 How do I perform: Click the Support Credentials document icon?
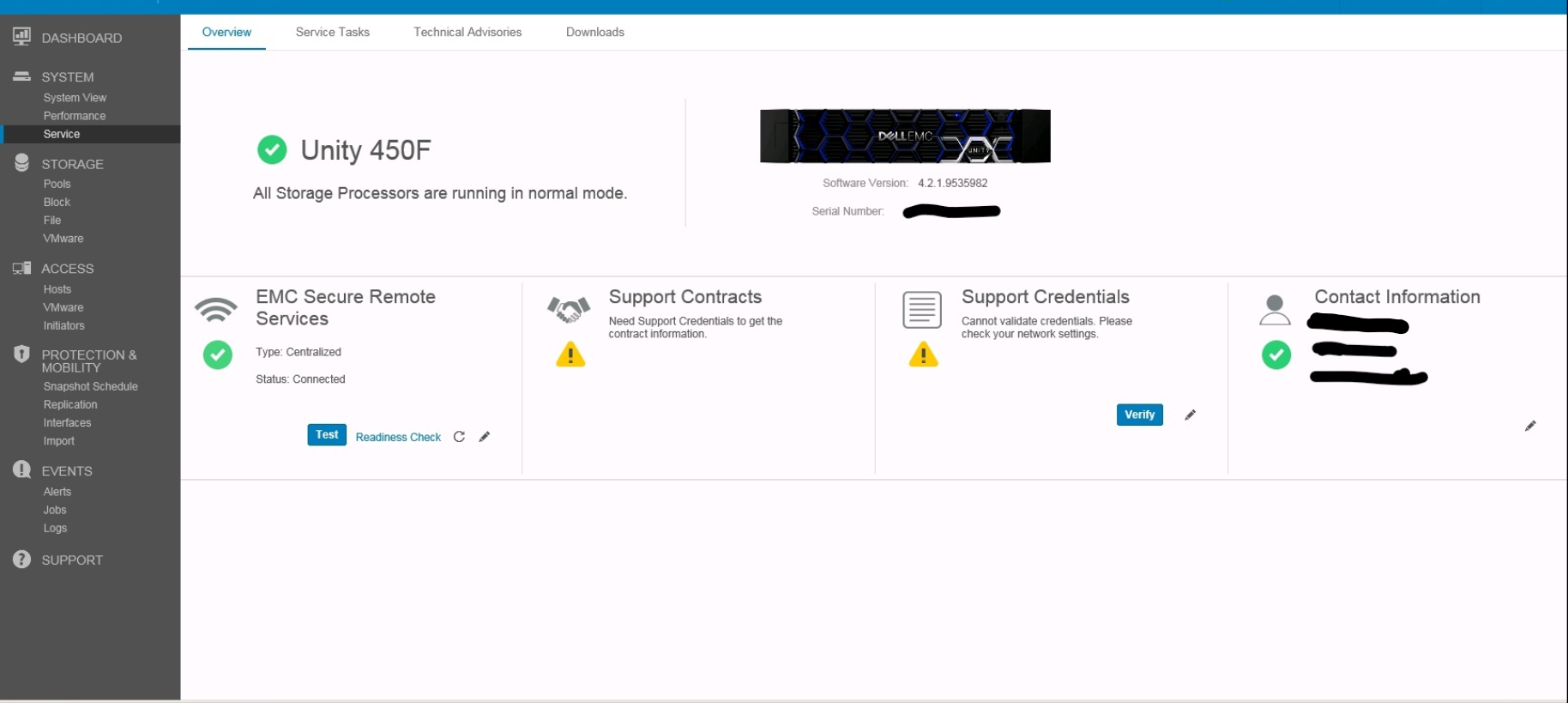[922, 310]
